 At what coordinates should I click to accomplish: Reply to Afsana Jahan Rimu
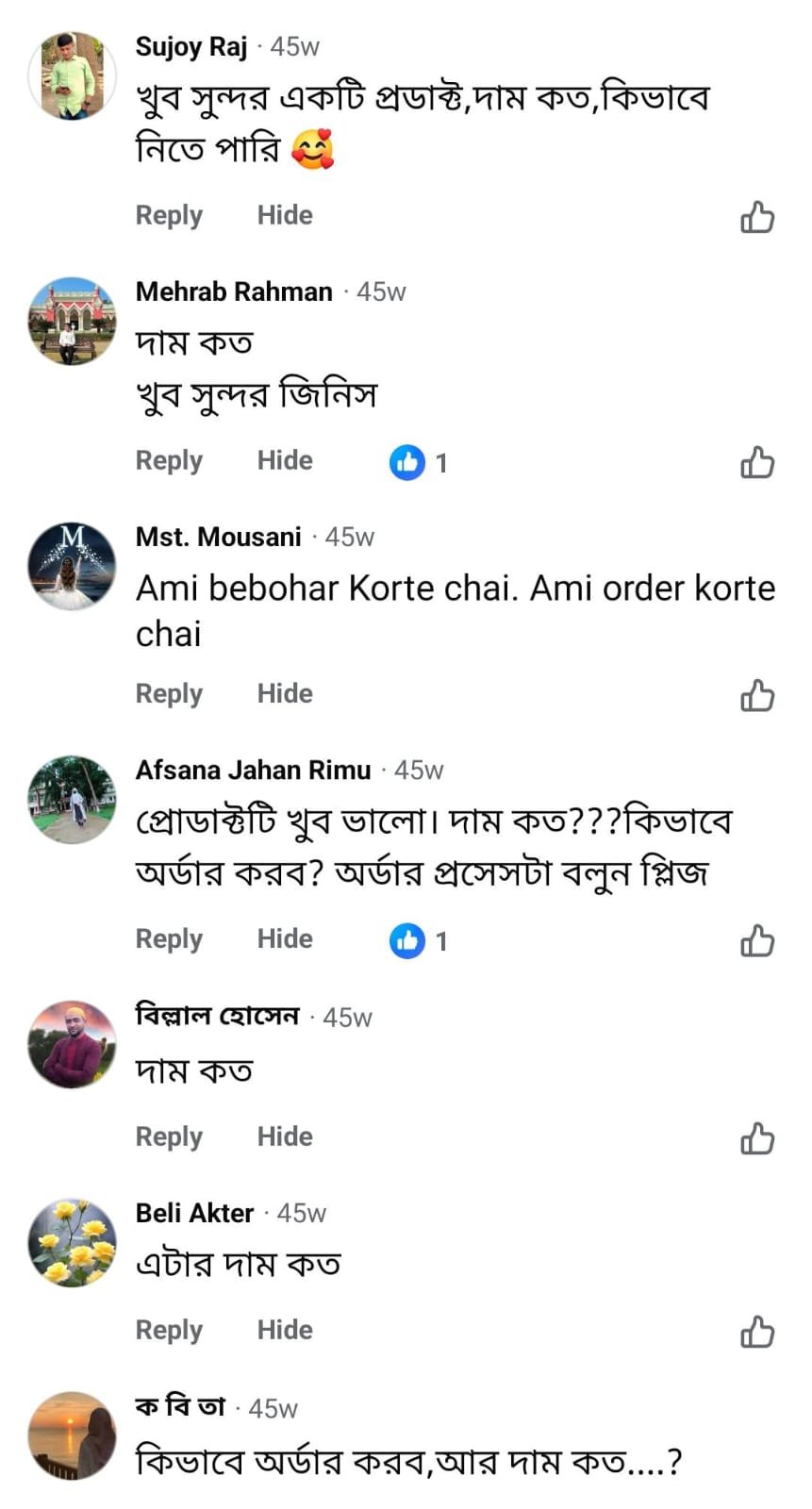coord(169,939)
